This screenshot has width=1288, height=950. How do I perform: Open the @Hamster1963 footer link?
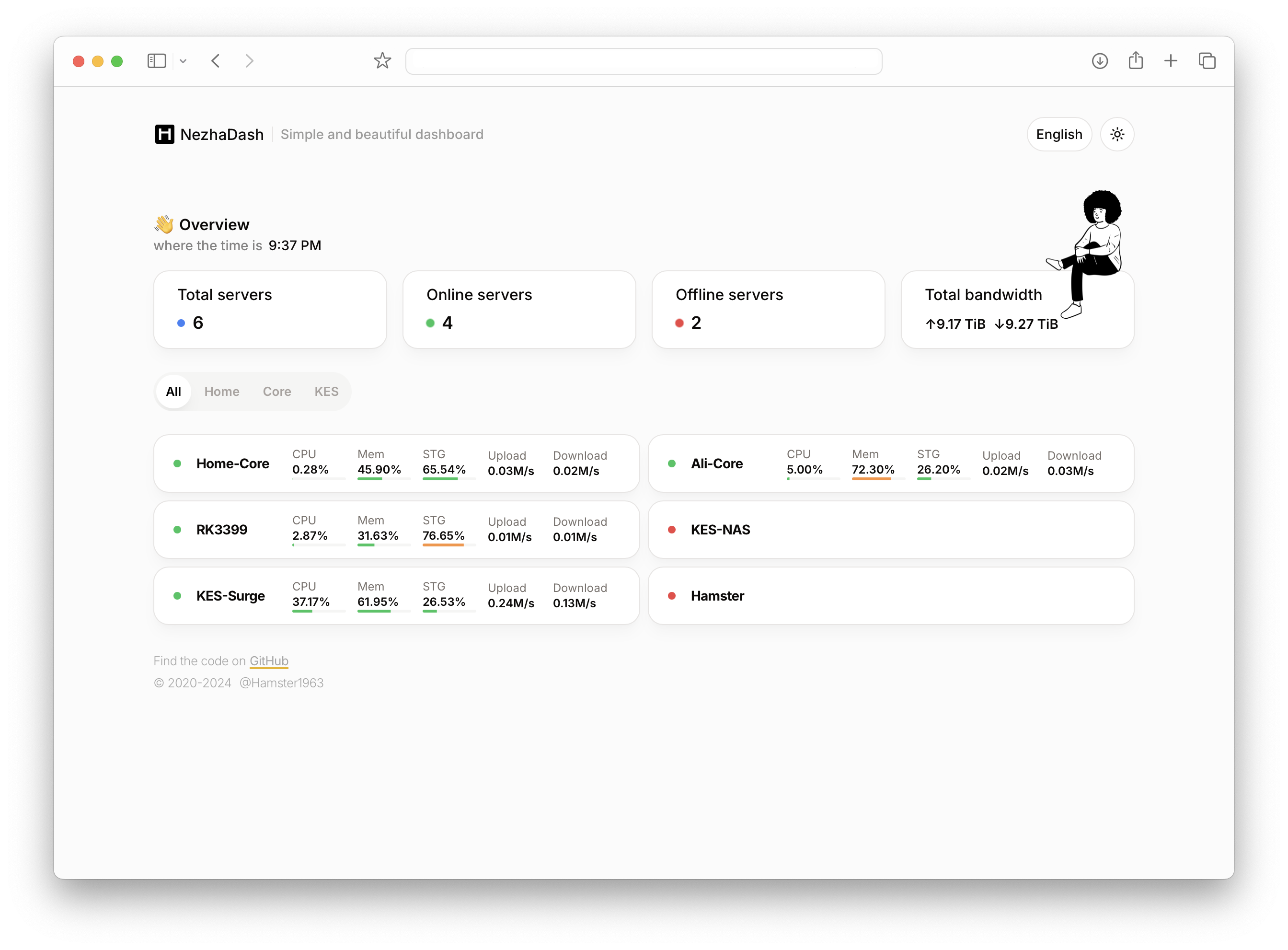click(x=281, y=683)
